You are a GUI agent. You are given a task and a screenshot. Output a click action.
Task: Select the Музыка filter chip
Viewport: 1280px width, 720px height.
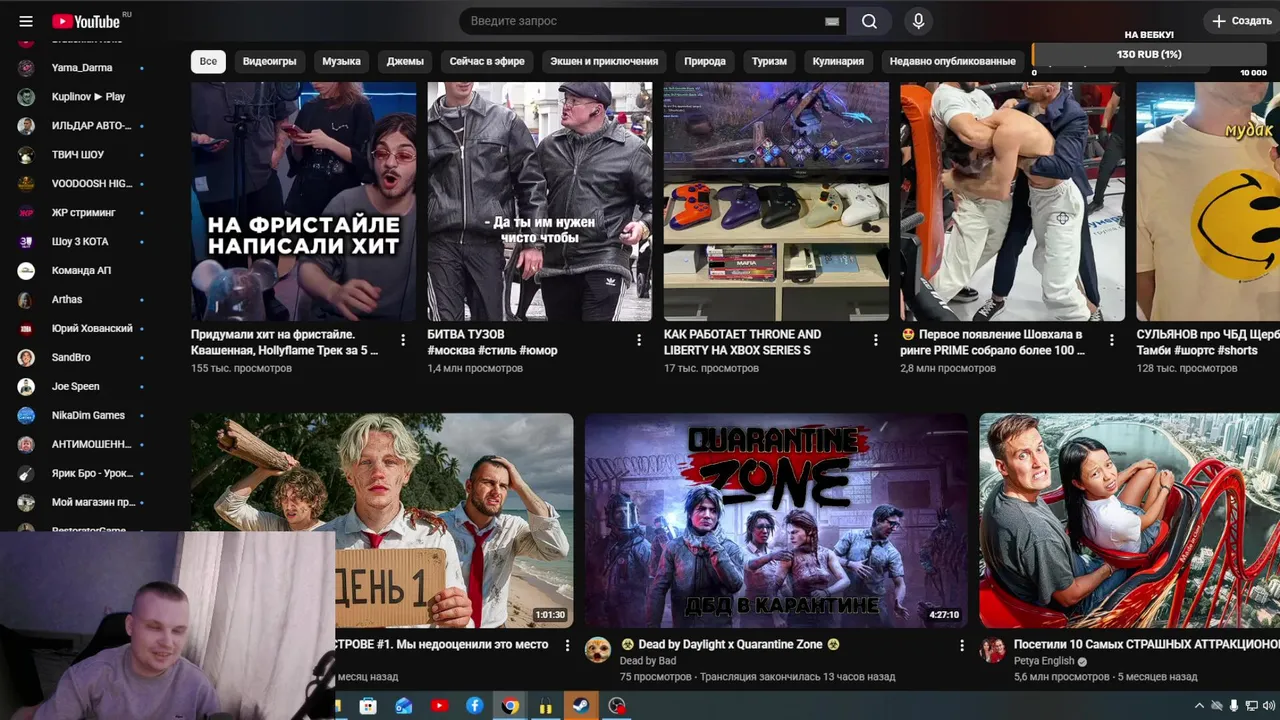pos(341,61)
